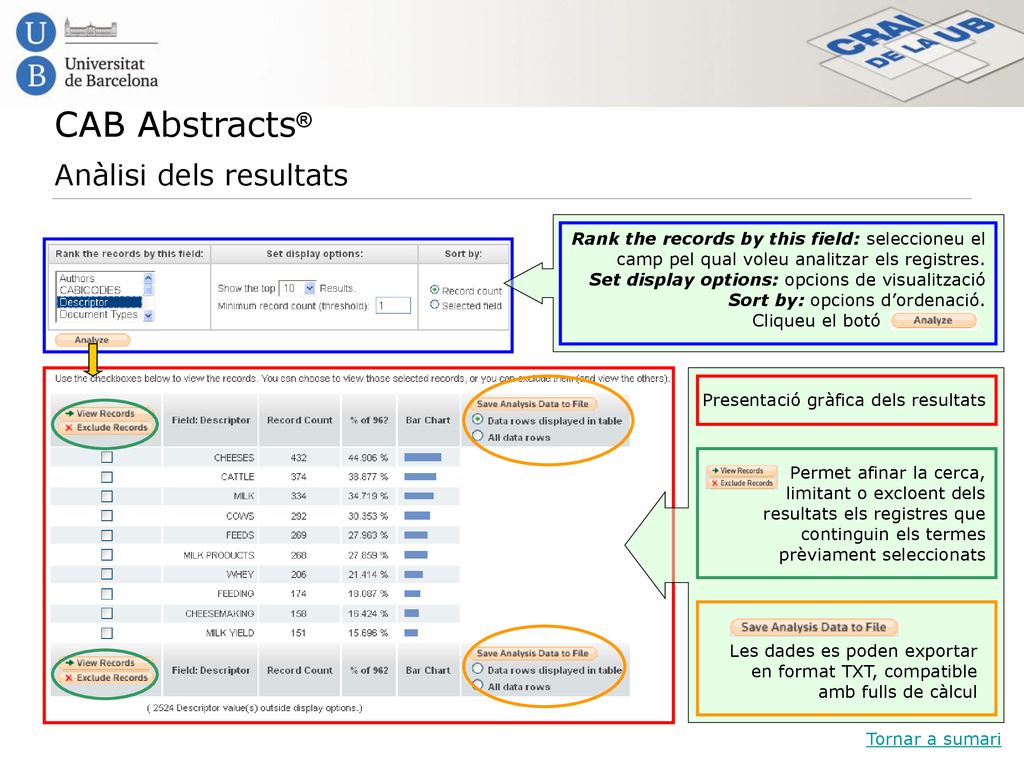The height and width of the screenshot is (768, 1024).
Task: Check the MILK PRODUCTS row checkbox
Action: point(107,554)
